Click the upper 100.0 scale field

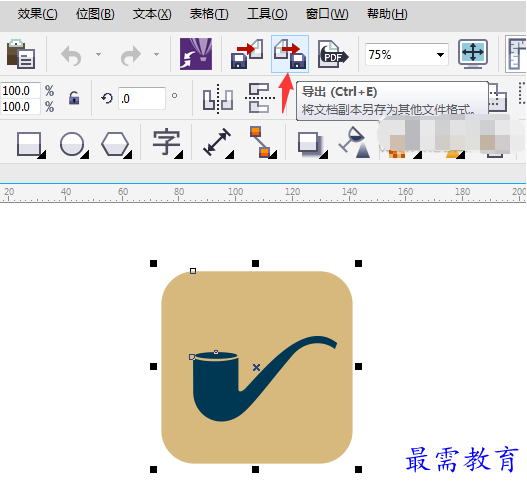pyautogui.click(x=20, y=91)
